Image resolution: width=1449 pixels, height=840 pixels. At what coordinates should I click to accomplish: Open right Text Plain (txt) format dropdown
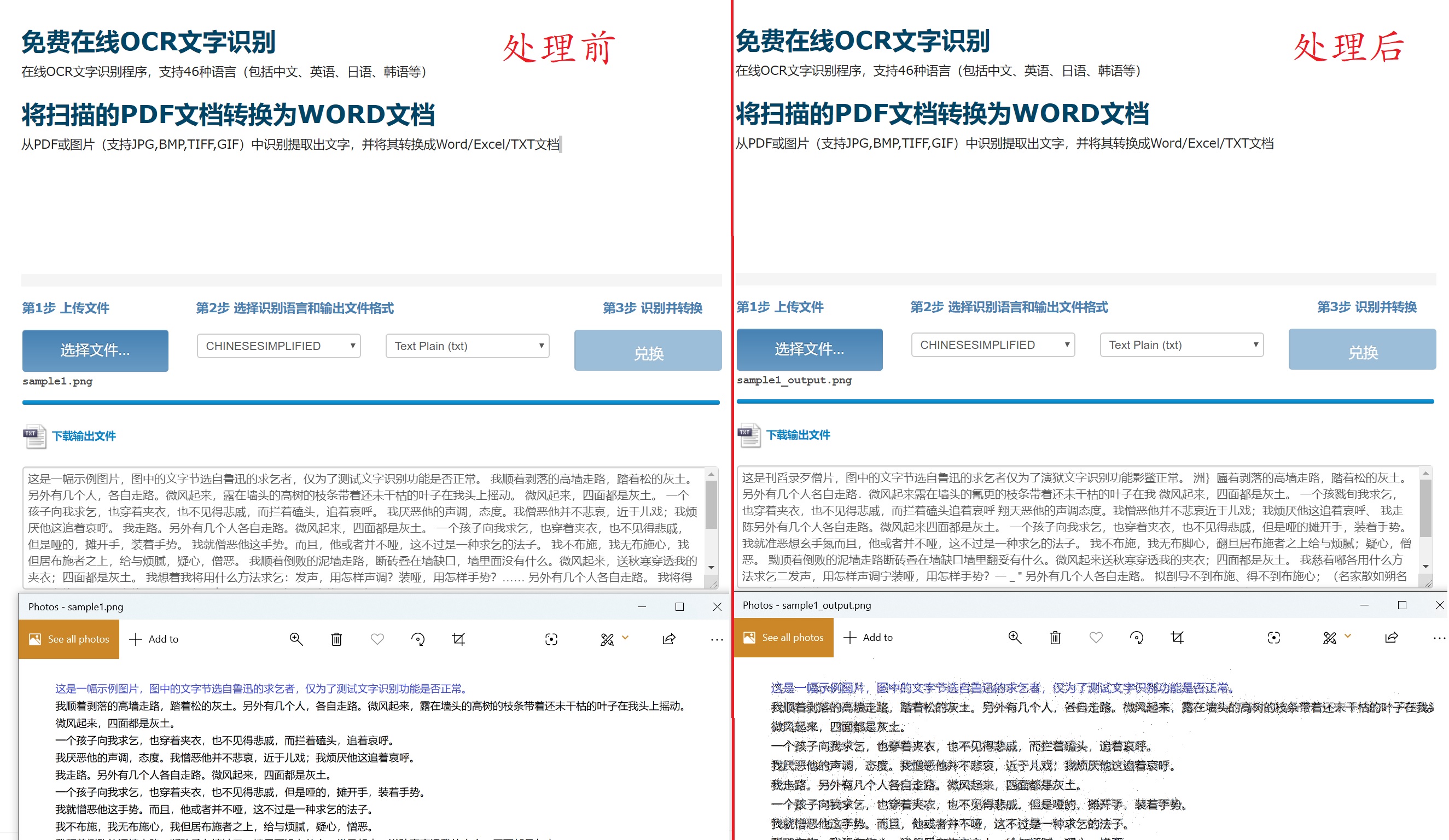pyautogui.click(x=1182, y=345)
